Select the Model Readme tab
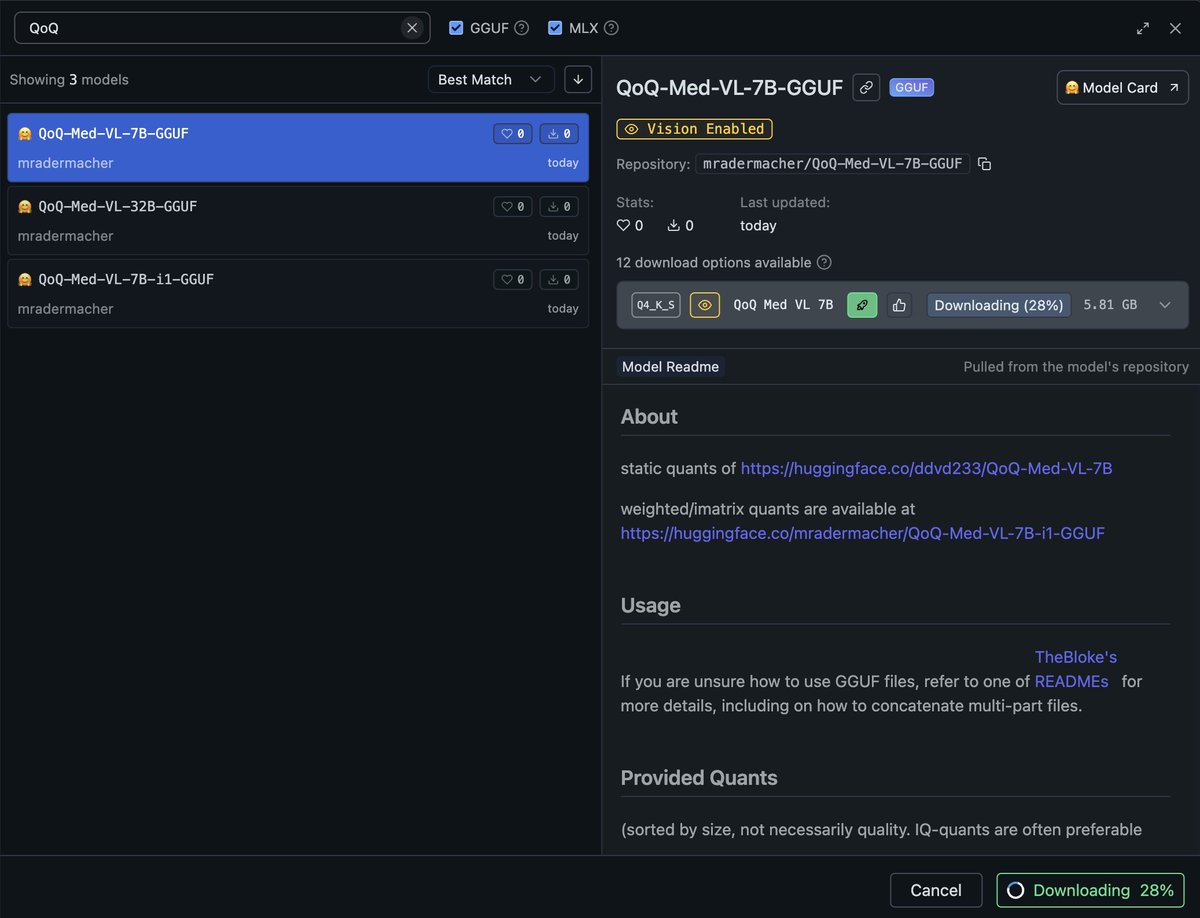This screenshot has width=1200, height=918. click(x=670, y=367)
